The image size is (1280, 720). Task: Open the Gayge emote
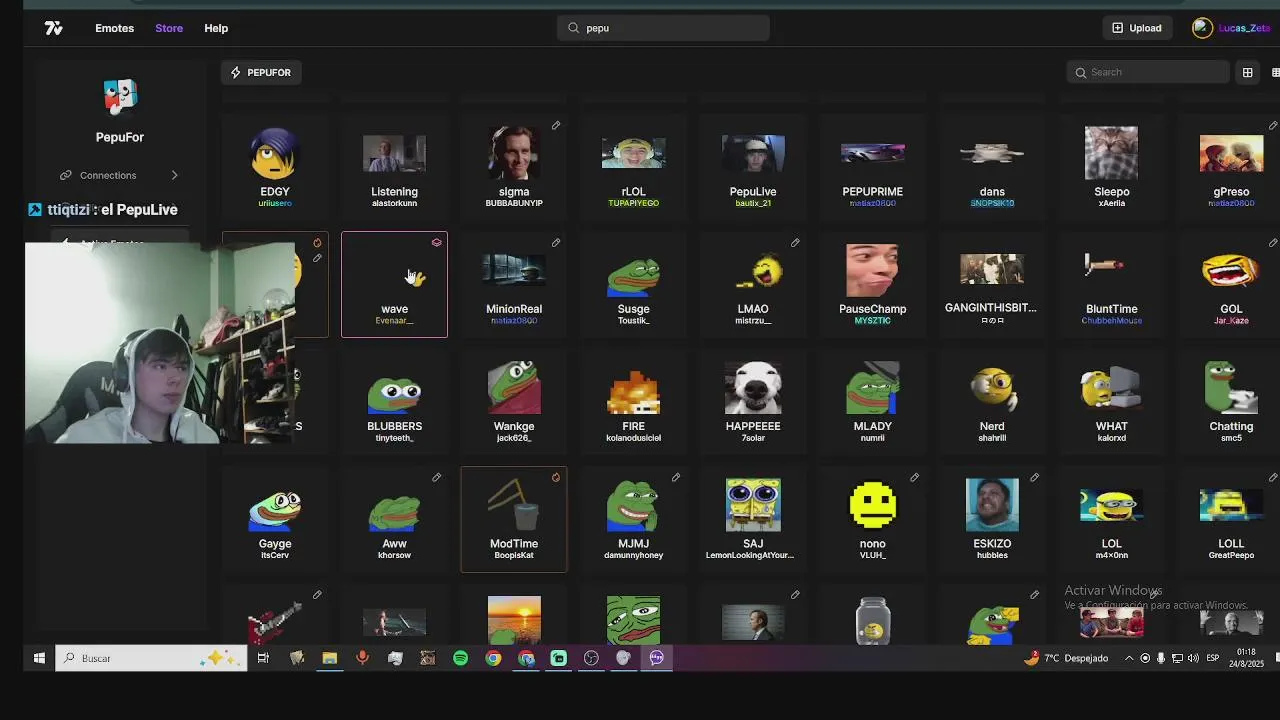pyautogui.click(x=275, y=519)
